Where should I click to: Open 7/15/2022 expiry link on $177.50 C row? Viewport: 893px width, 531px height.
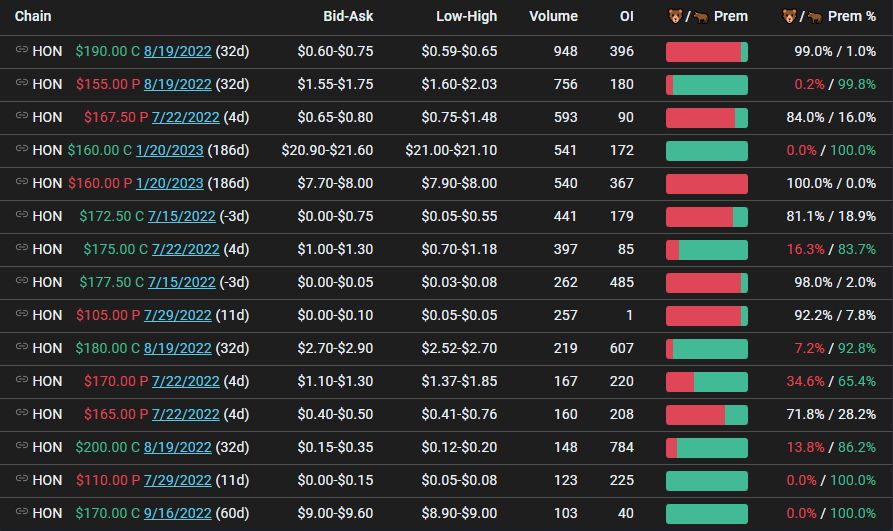tap(182, 283)
